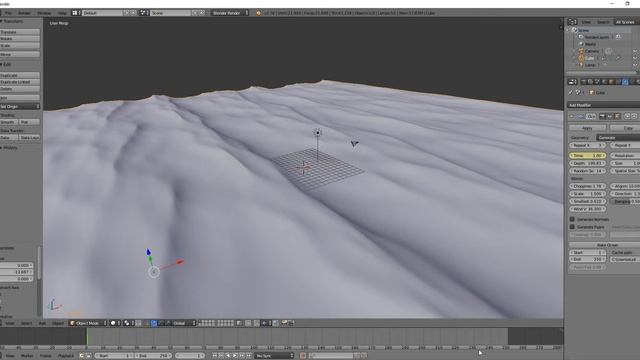The width and height of the screenshot is (640, 360).
Task: Open the File menu
Action: pos(8,13)
